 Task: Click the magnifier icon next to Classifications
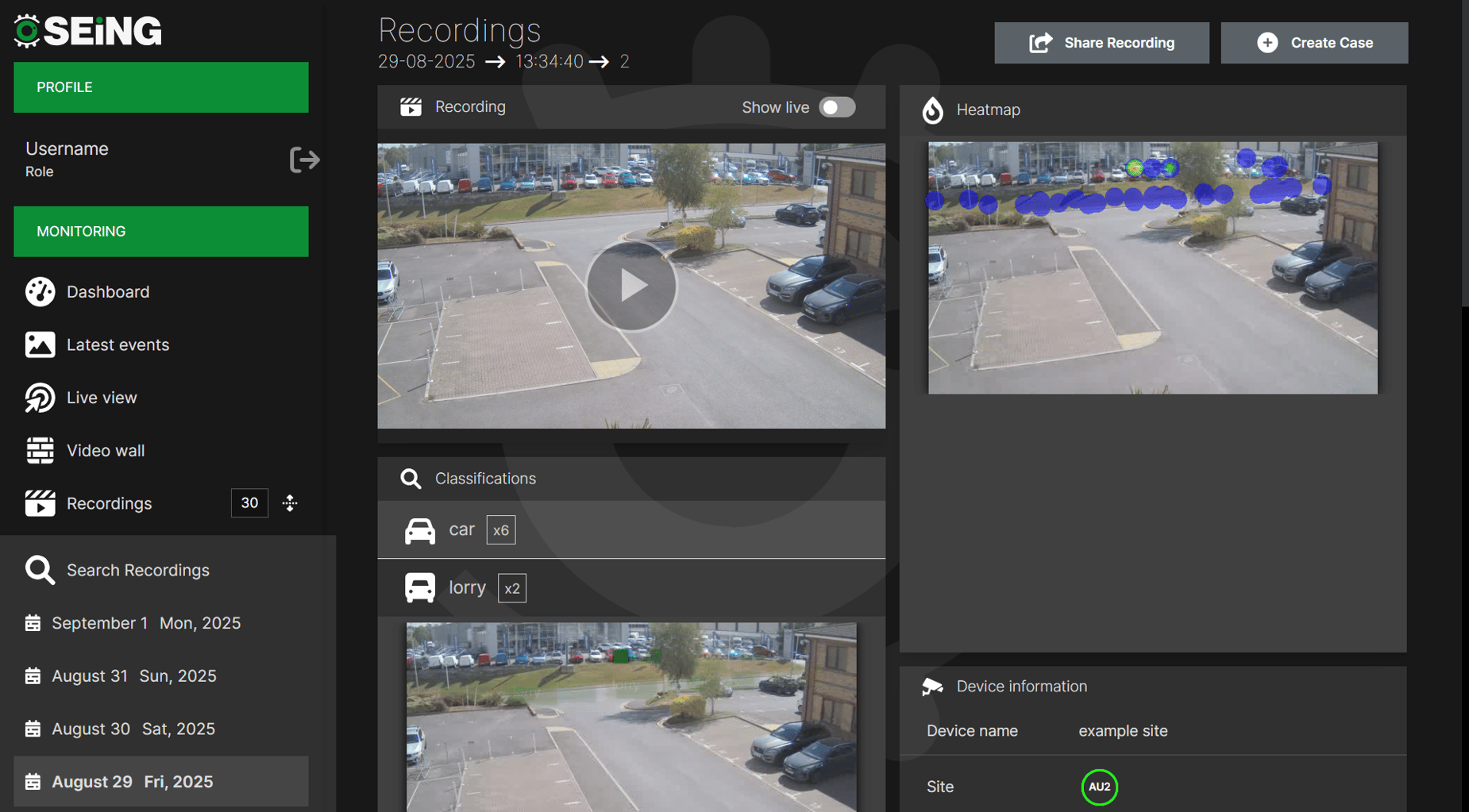[411, 478]
